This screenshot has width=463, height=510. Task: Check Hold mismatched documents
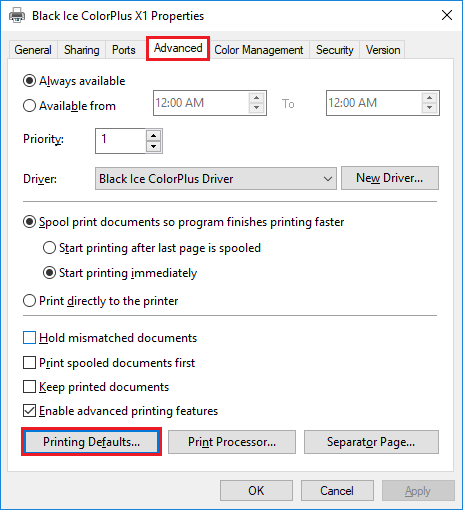[x=29, y=338]
